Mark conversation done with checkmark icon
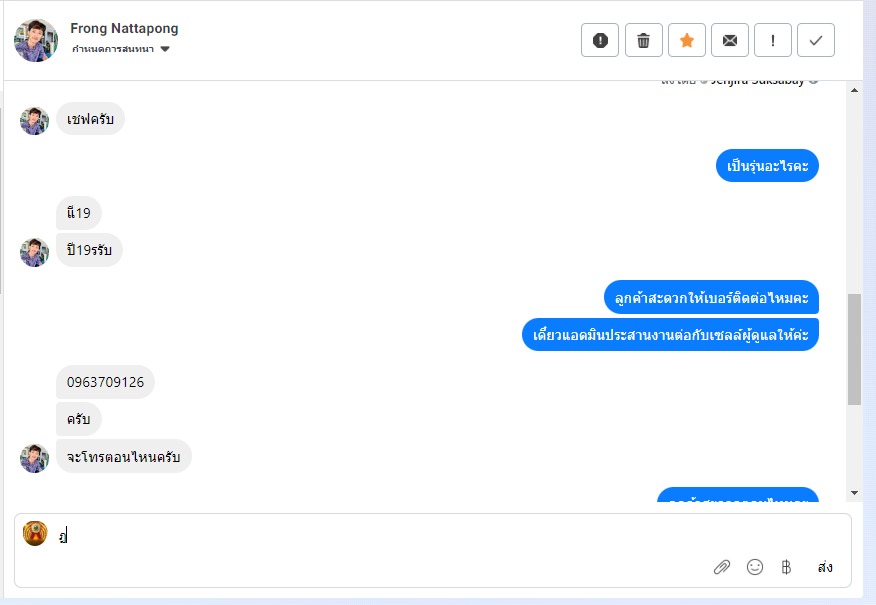Image resolution: width=876 pixels, height=605 pixels. [816, 40]
